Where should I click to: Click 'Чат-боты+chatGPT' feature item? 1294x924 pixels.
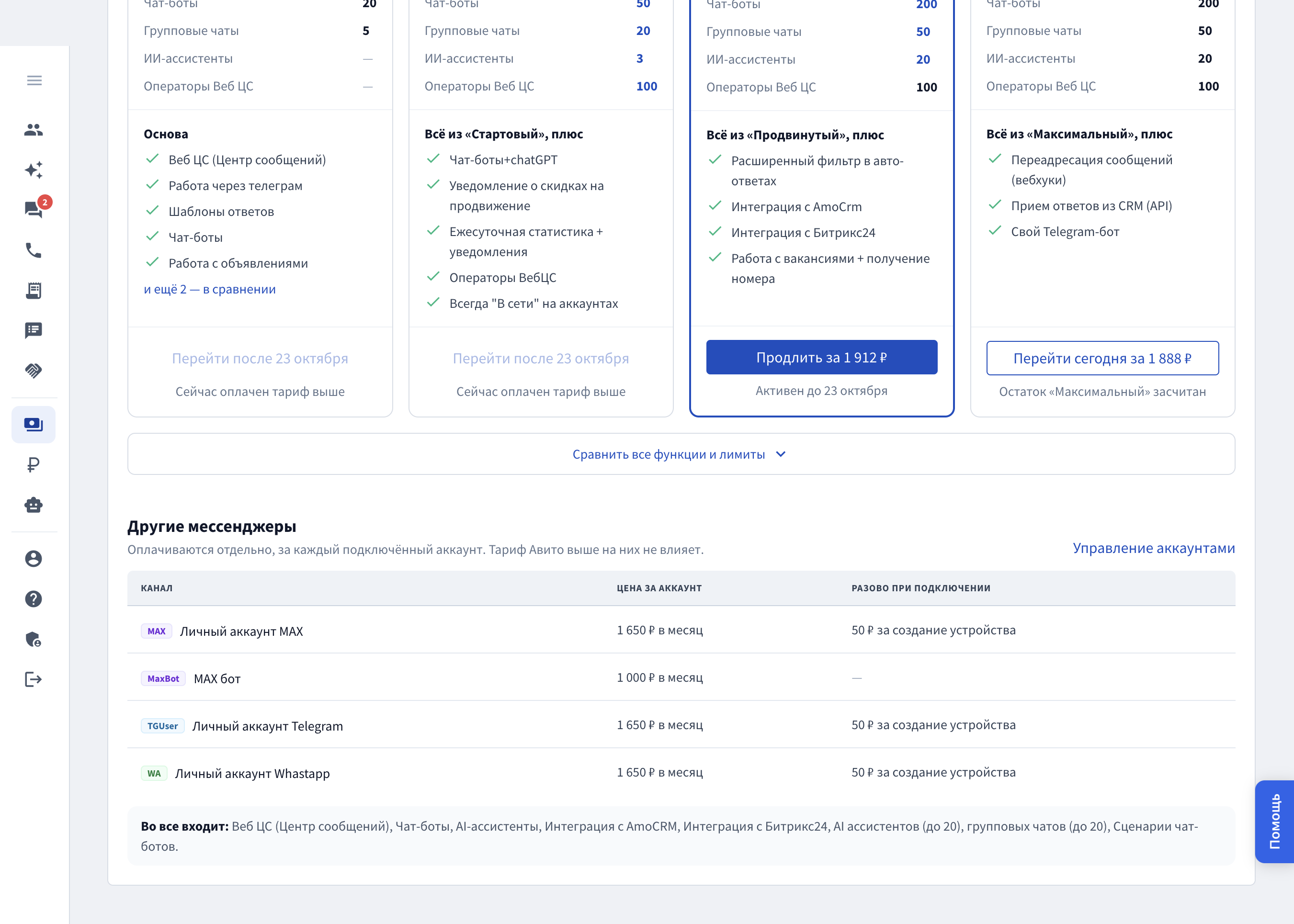504,160
